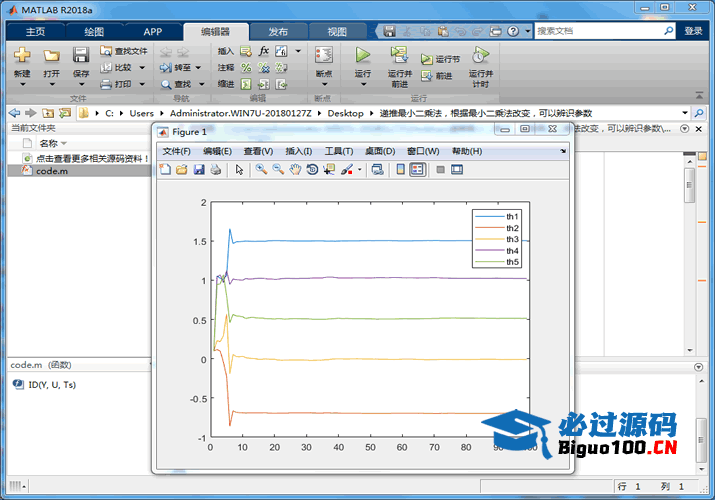Select the Pan hand tool in Figure

click(x=295, y=170)
